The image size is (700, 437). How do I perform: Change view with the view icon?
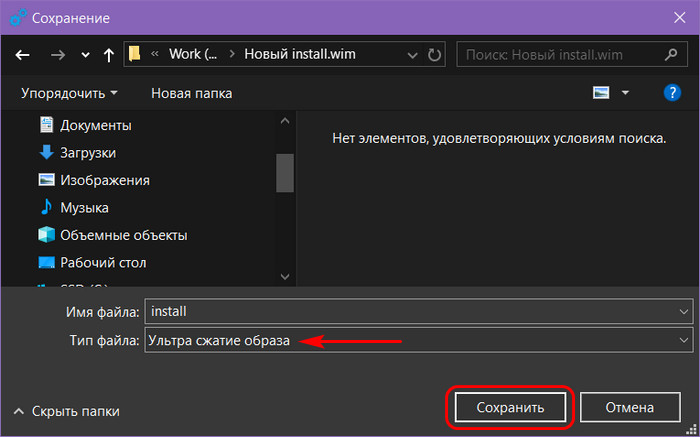click(x=601, y=93)
